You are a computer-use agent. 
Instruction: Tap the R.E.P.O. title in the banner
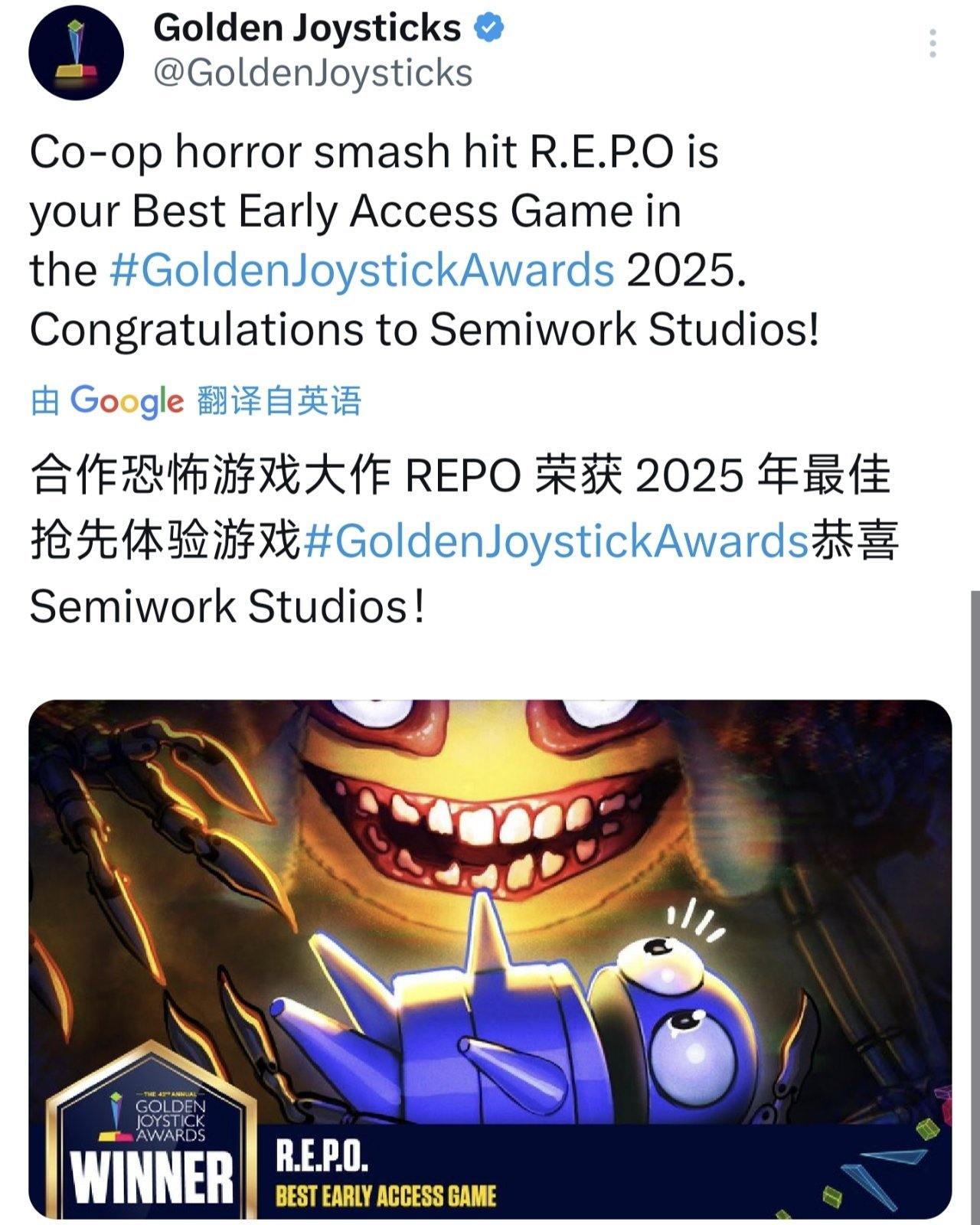(322, 1157)
